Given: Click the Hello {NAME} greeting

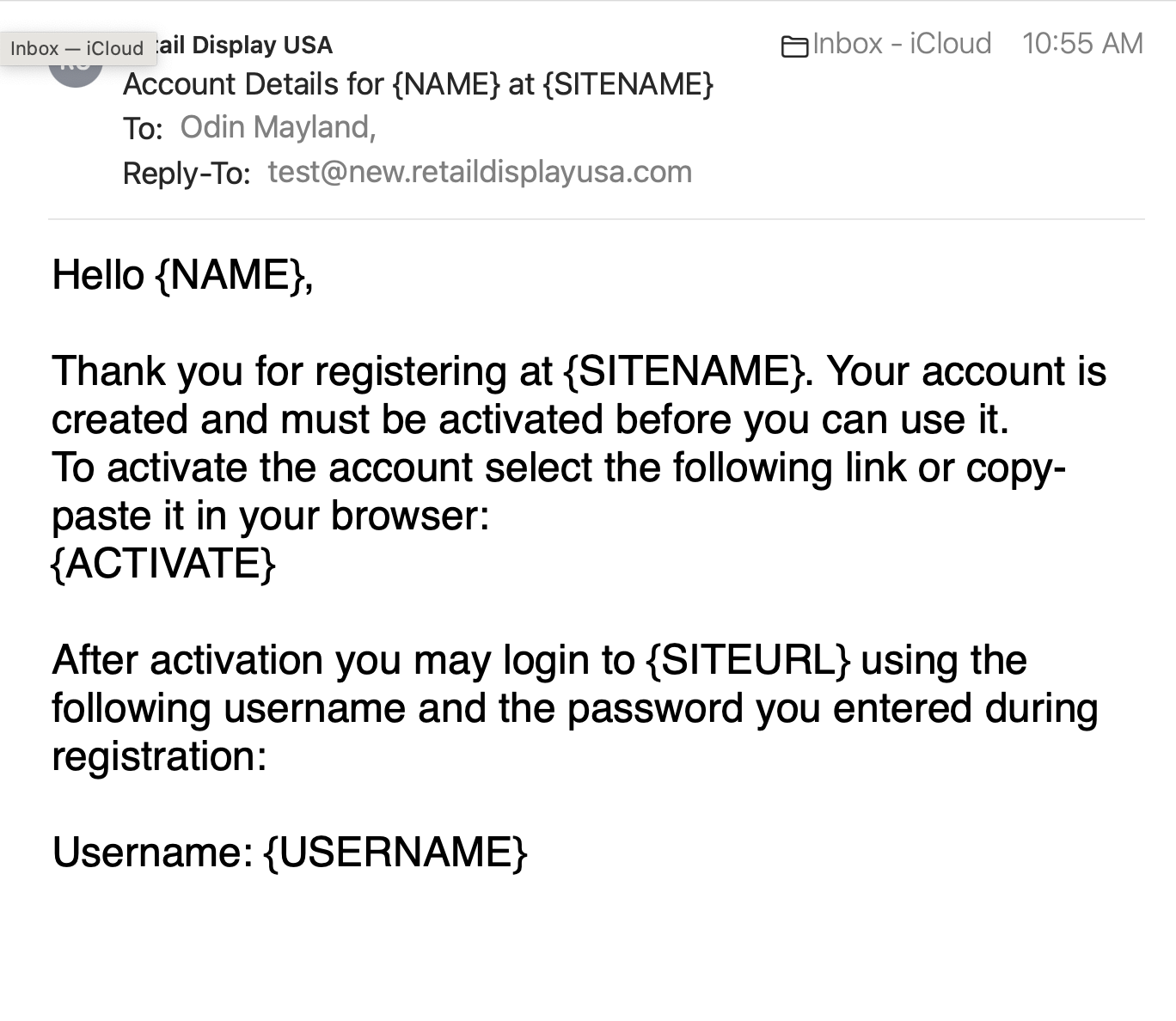Looking at the screenshot, I should (182, 275).
